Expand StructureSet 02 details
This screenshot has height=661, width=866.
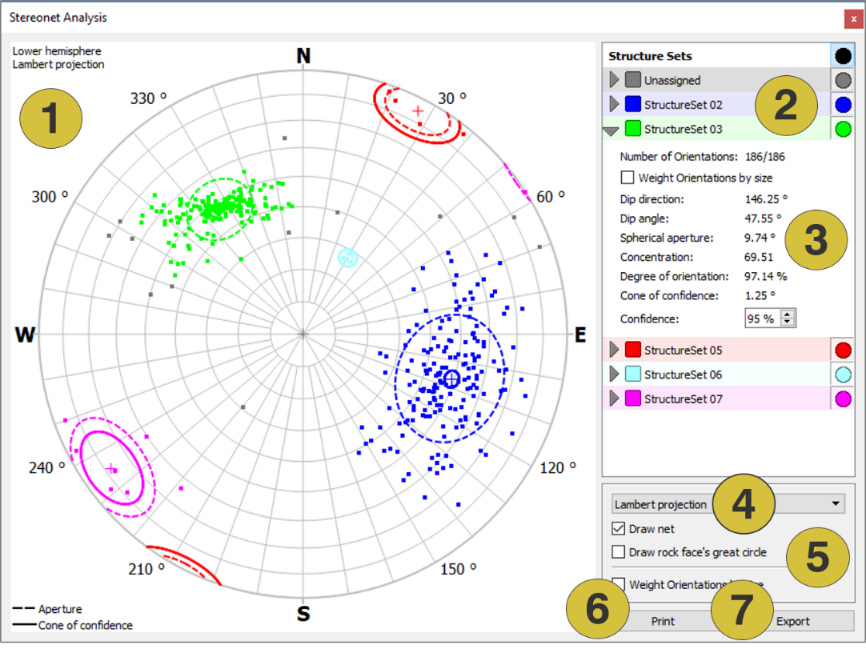pyautogui.click(x=614, y=104)
